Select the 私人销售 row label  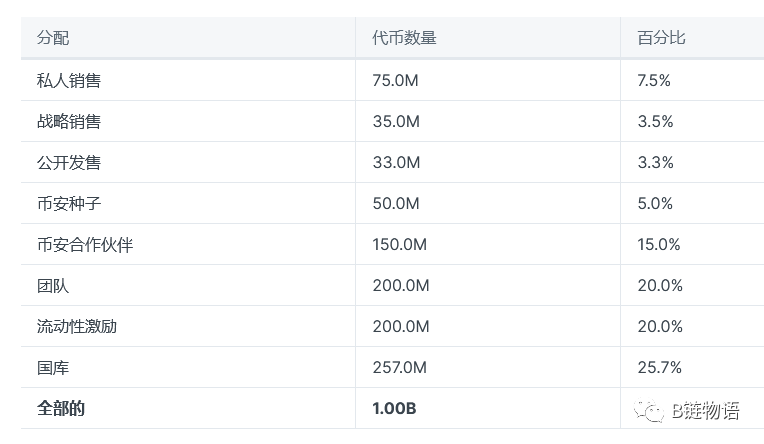(69, 80)
